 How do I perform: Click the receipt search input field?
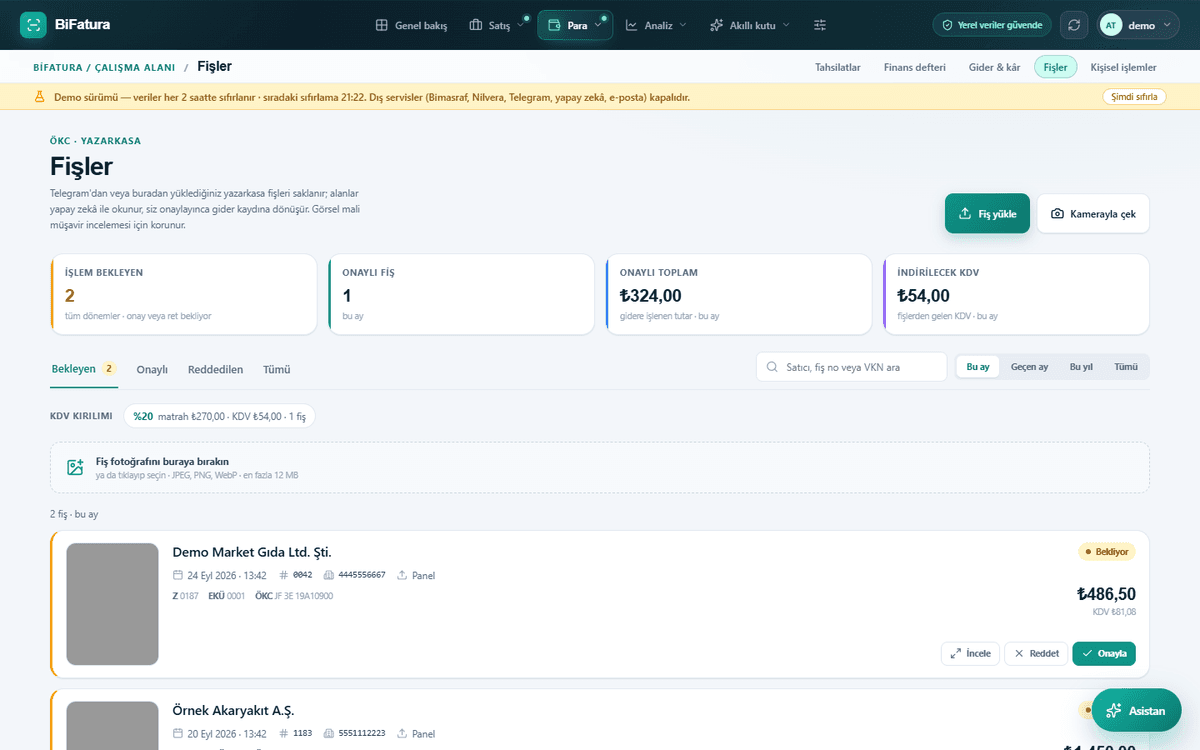(852, 367)
